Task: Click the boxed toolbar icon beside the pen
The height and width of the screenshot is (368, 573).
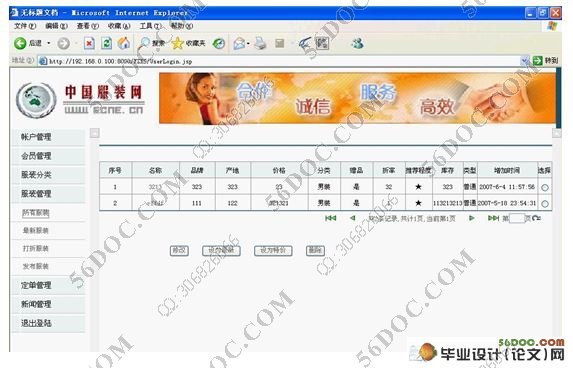Action: [x=322, y=43]
